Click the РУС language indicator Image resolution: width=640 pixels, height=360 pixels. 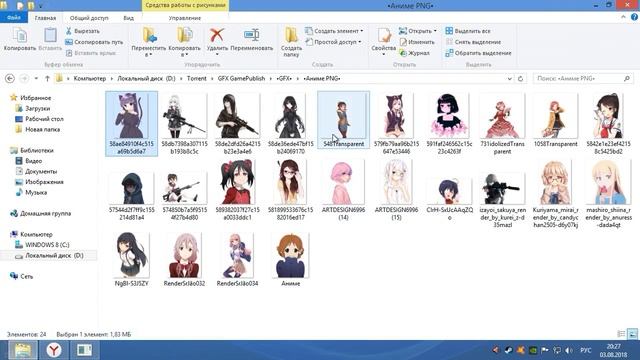[x=586, y=351]
